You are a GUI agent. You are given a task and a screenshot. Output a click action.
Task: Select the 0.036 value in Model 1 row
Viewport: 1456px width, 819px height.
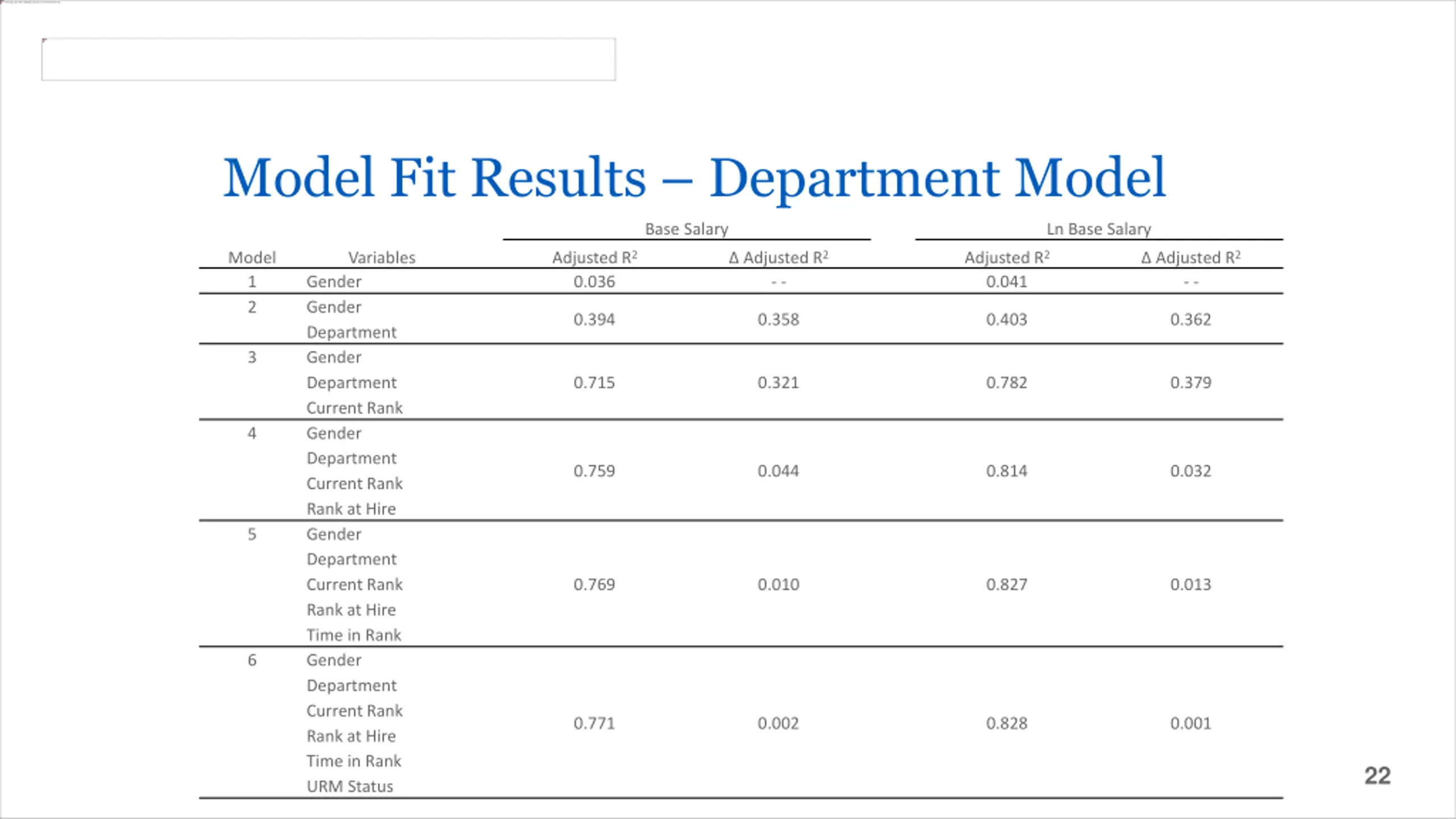(x=594, y=282)
